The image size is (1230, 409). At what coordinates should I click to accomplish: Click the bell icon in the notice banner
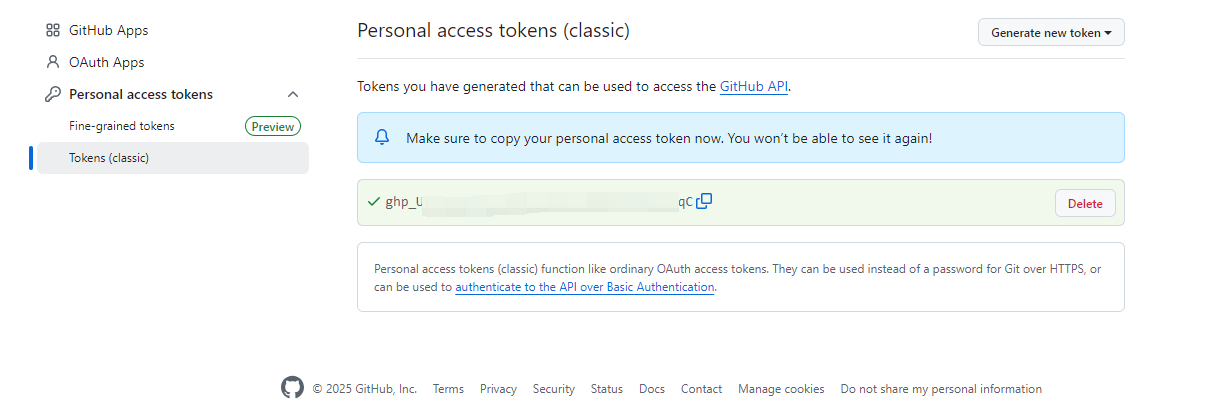point(382,138)
